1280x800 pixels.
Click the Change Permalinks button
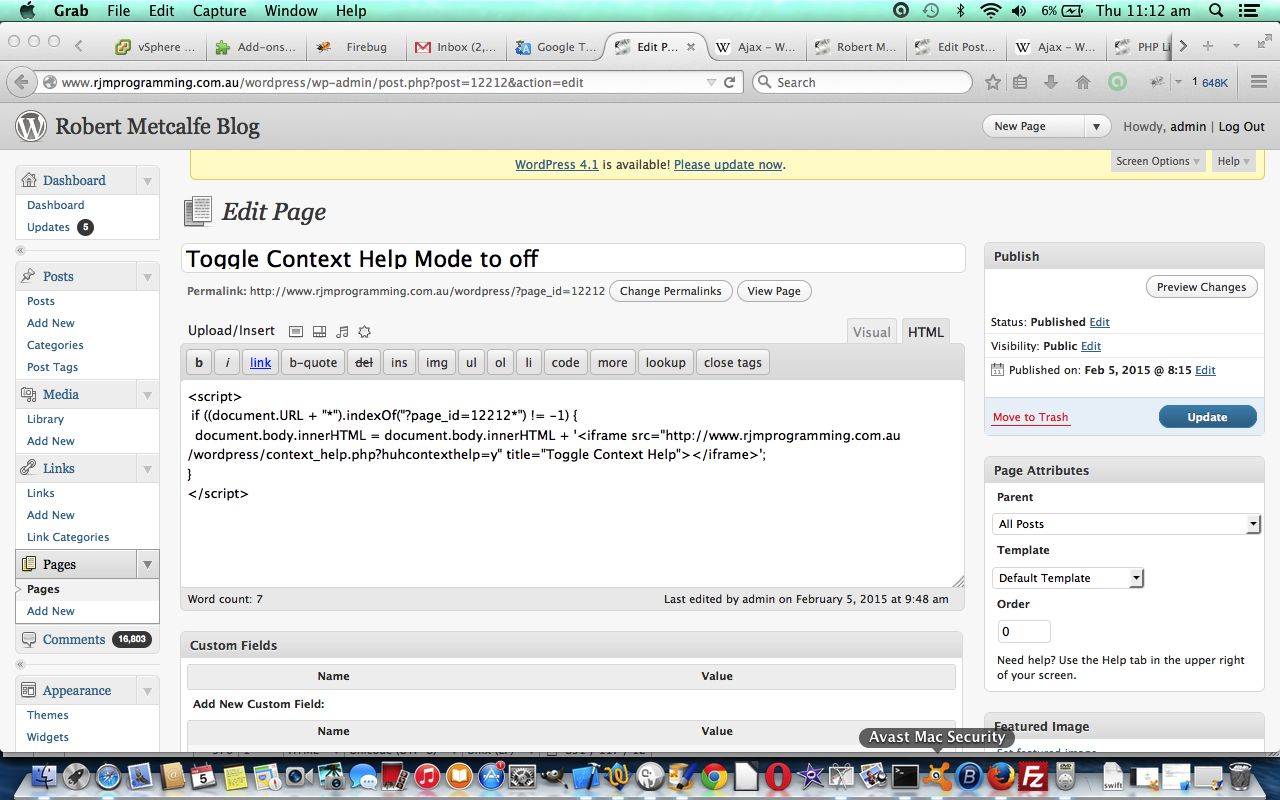[x=670, y=291]
